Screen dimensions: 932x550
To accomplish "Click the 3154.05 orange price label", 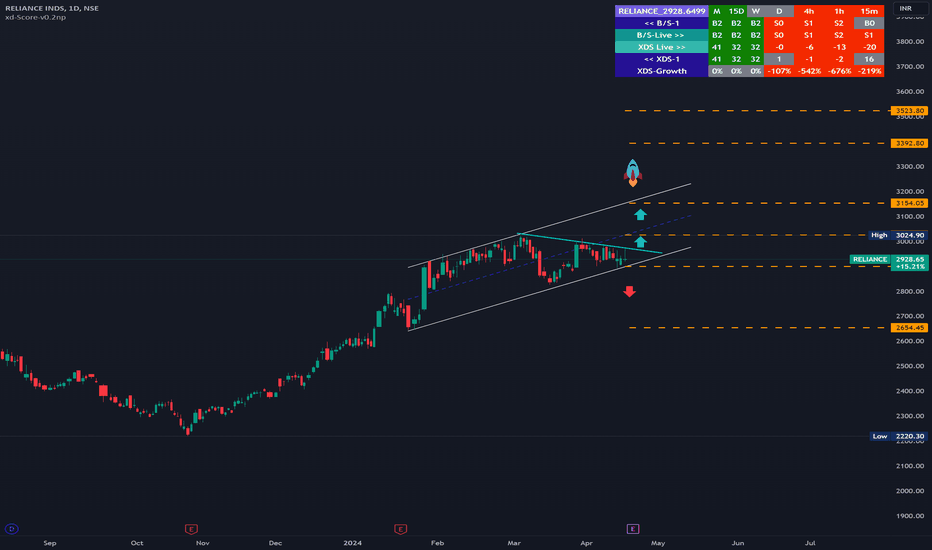I will click(909, 203).
